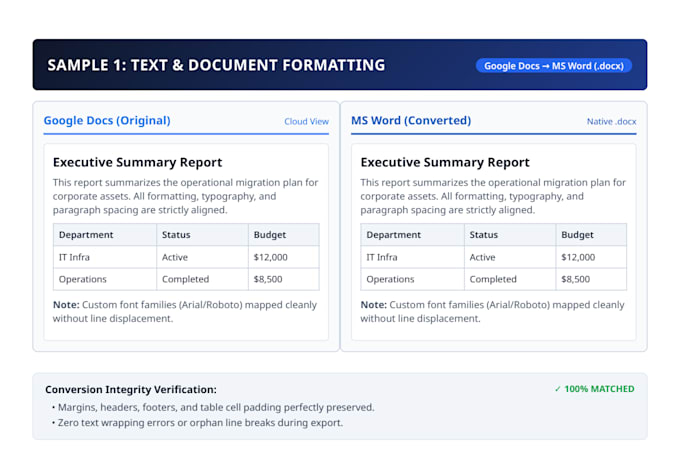Select "Active" cell in Google Docs table
The height and width of the screenshot is (459, 680).
(203, 257)
